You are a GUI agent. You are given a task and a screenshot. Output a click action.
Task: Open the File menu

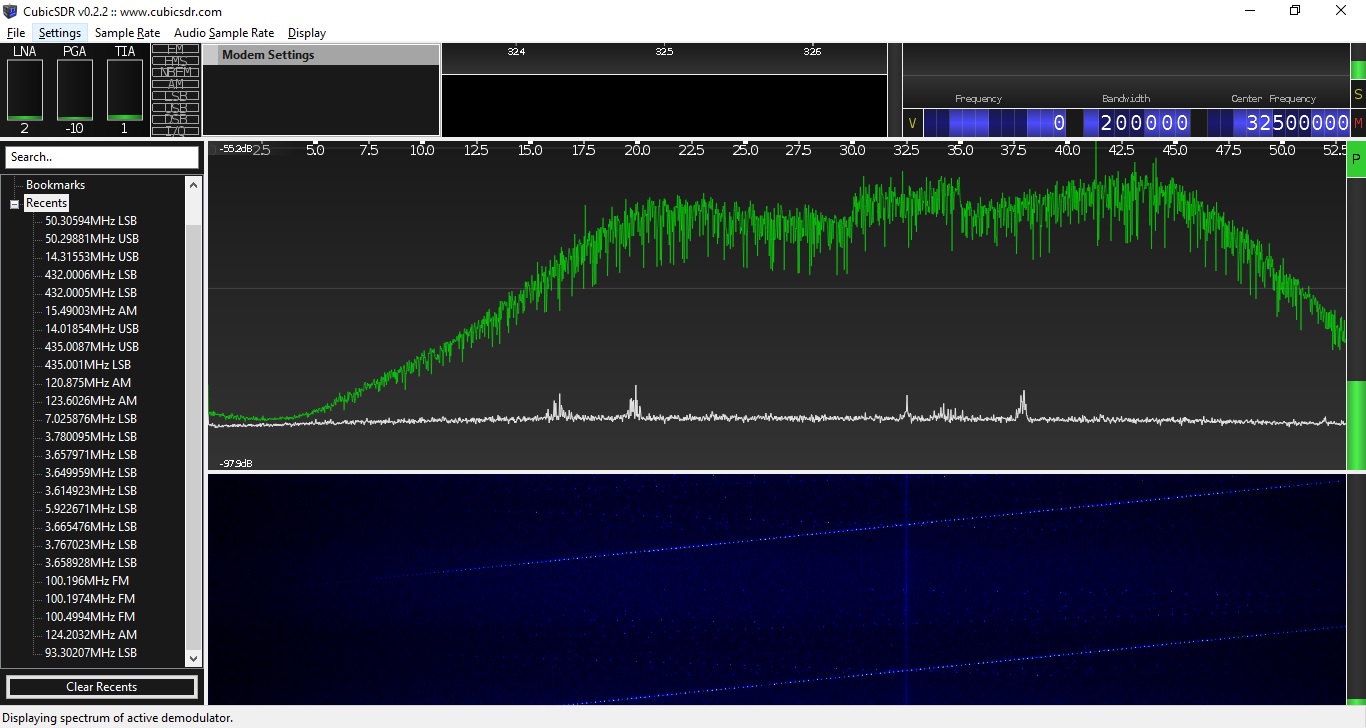pos(16,33)
